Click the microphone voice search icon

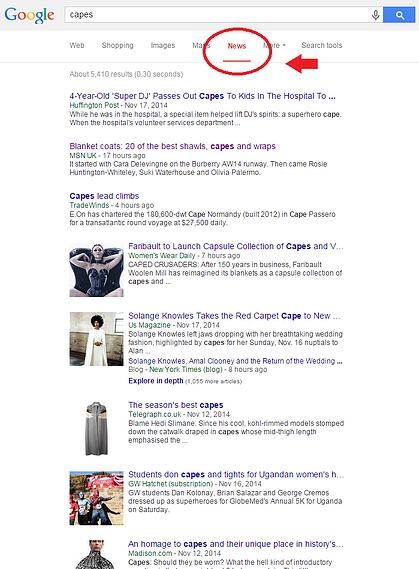(375, 15)
